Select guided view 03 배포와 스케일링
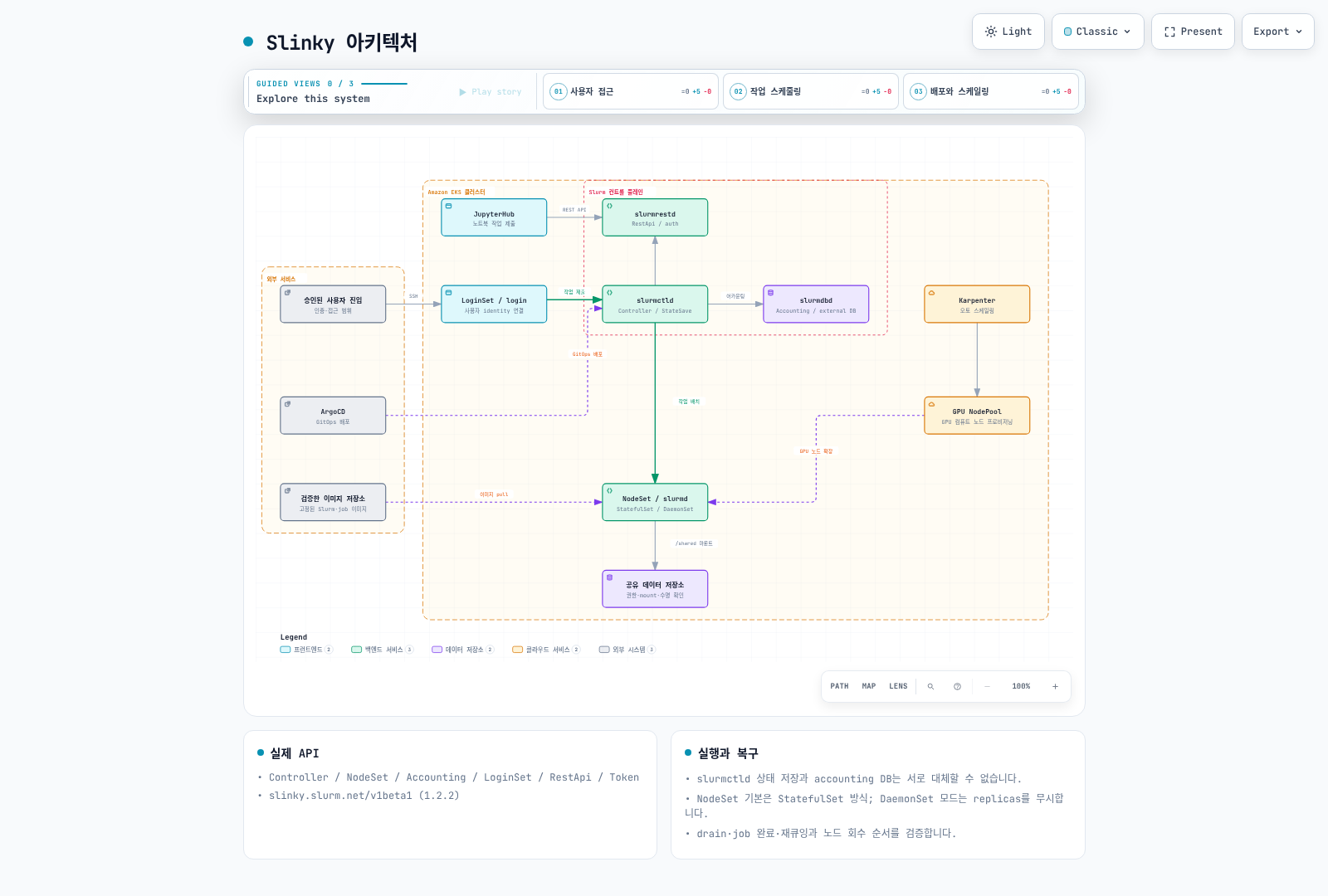 991,91
